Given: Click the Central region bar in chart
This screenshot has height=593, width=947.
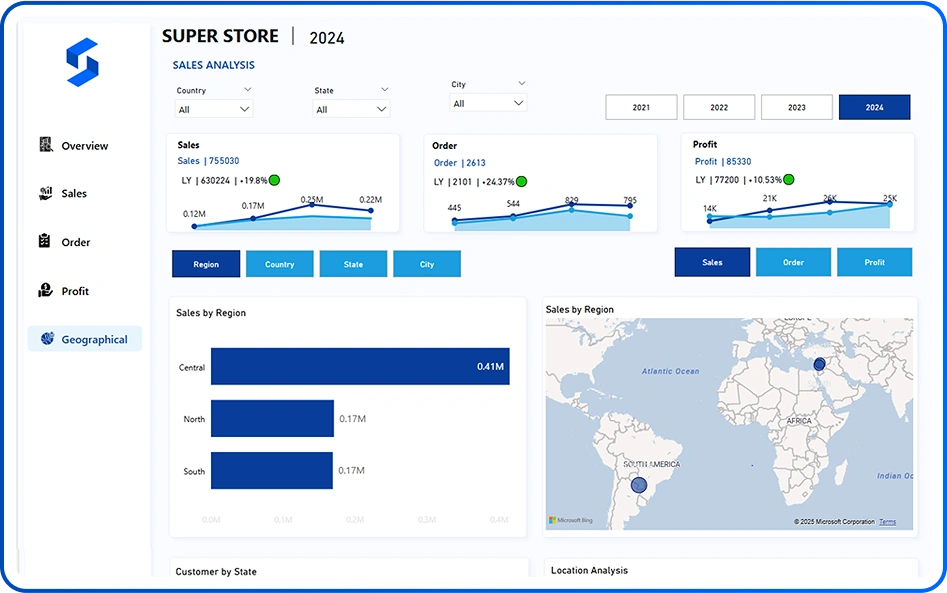Looking at the screenshot, I should (x=360, y=367).
